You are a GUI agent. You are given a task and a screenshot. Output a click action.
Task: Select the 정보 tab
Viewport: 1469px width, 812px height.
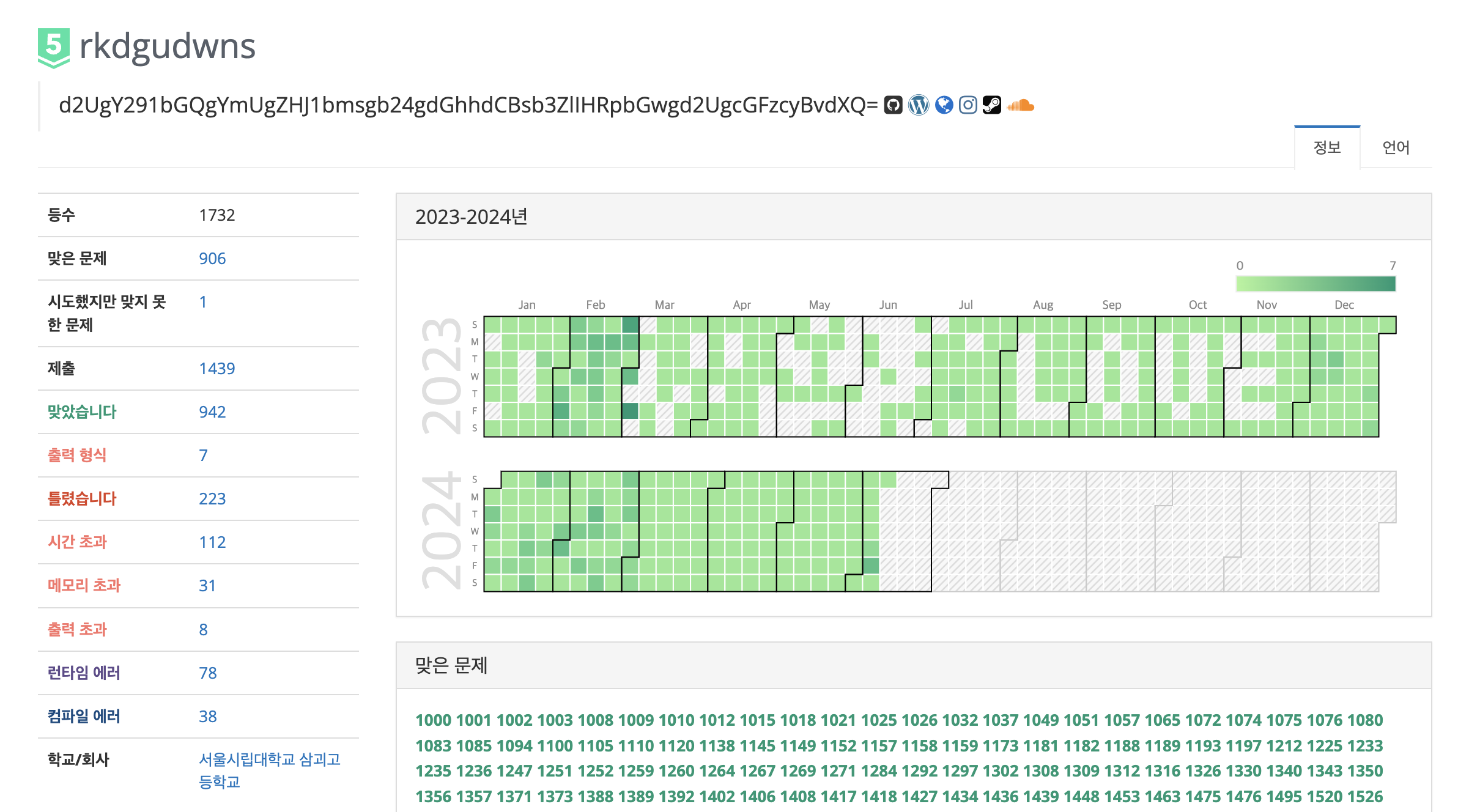pyautogui.click(x=1327, y=147)
